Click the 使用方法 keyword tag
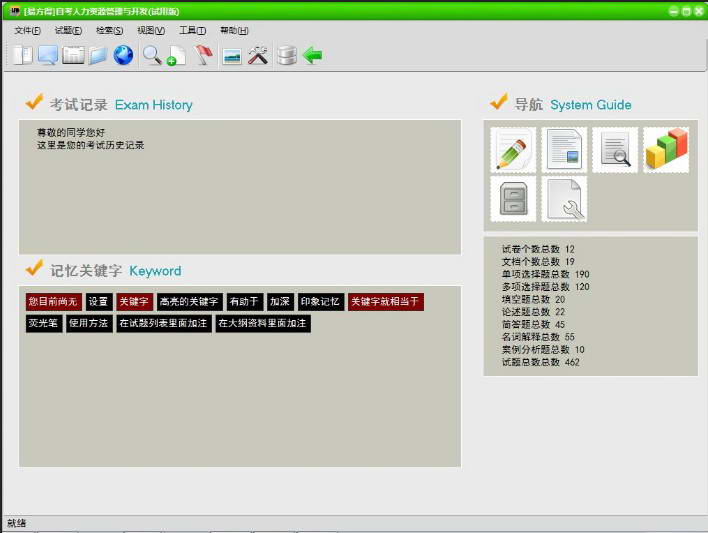The image size is (708, 533). [89, 323]
